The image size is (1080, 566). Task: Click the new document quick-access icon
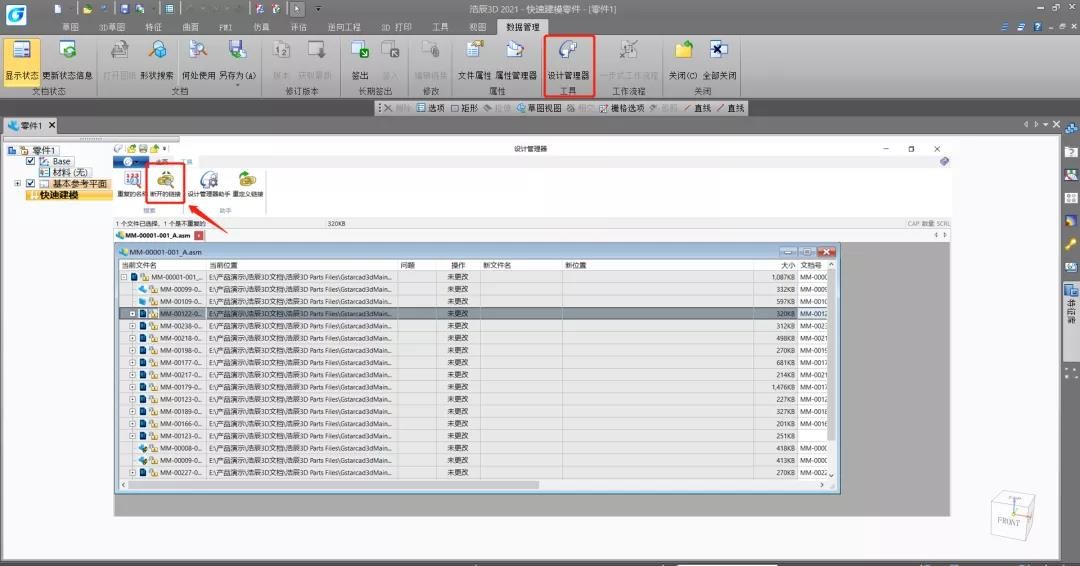[58, 9]
